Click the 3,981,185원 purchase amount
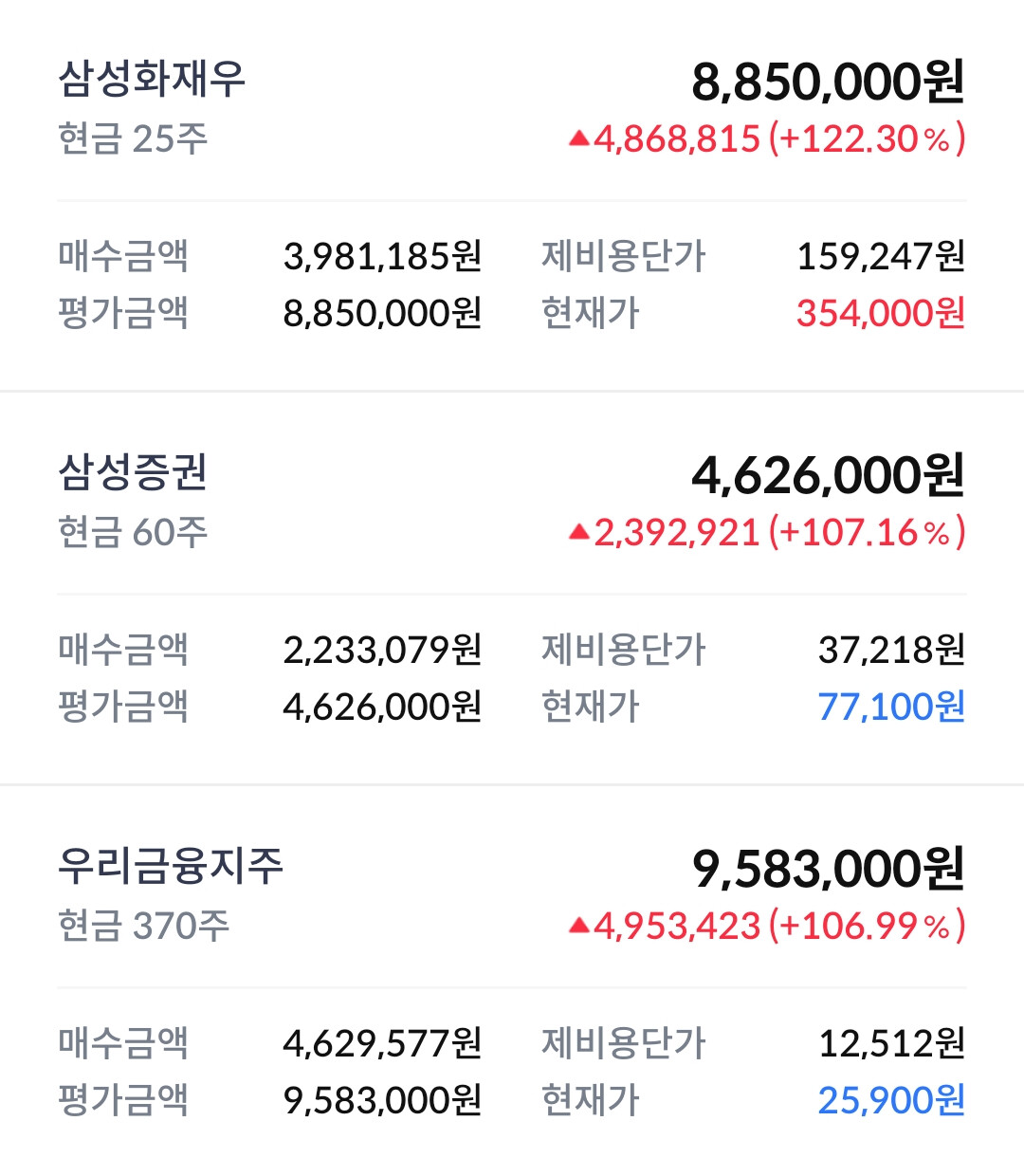 coord(382,256)
